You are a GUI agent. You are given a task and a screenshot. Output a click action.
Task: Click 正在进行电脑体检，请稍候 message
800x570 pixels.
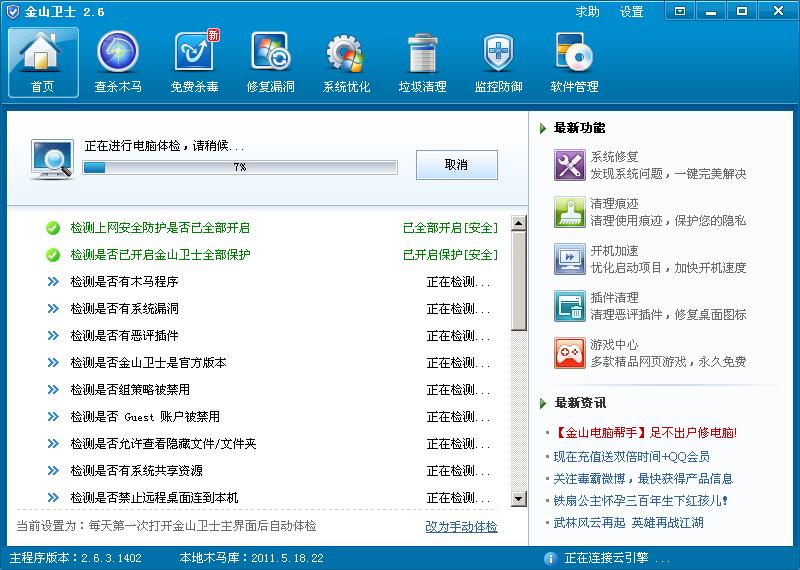[164, 146]
